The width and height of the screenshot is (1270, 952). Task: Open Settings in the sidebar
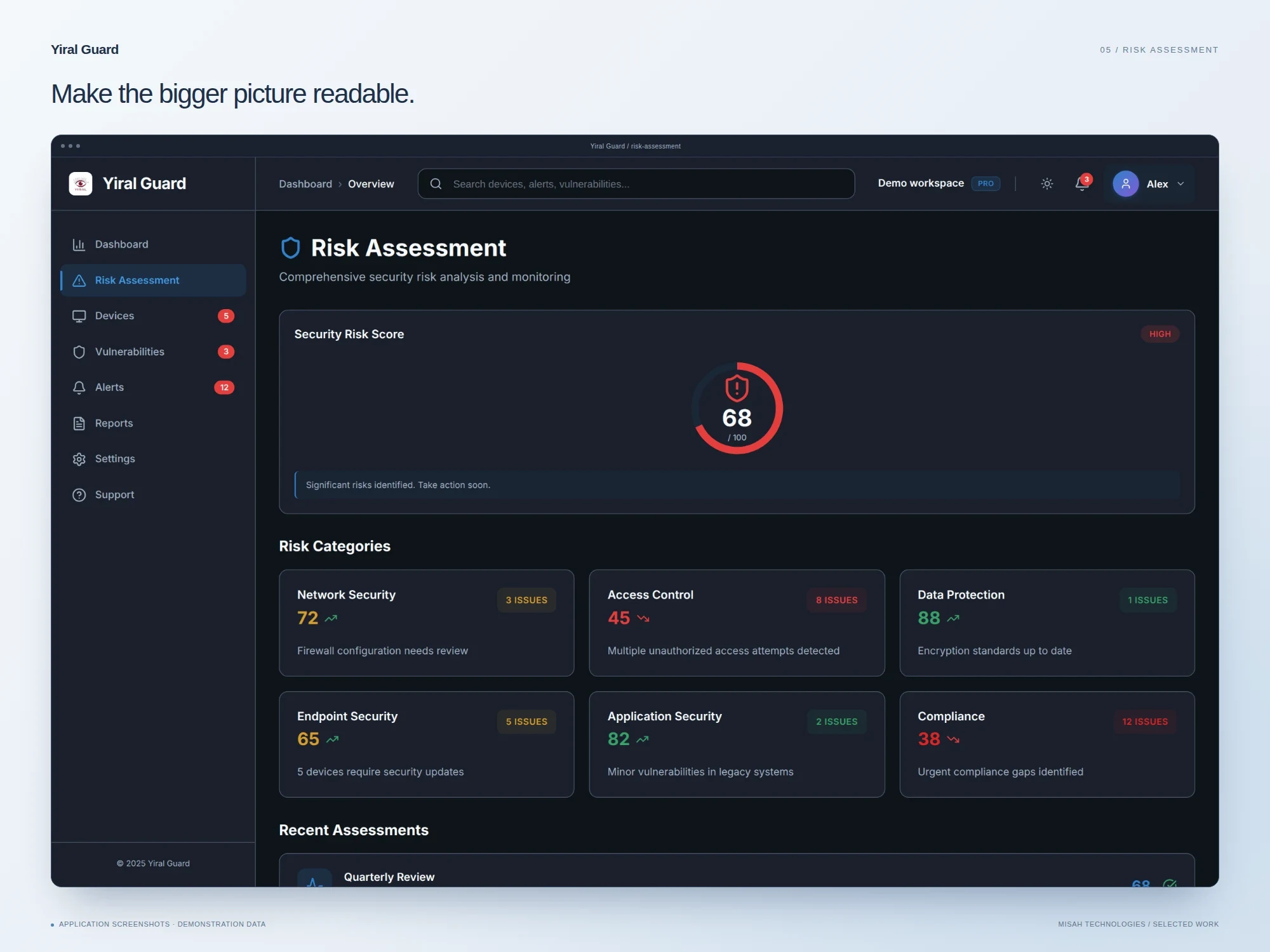point(153,459)
